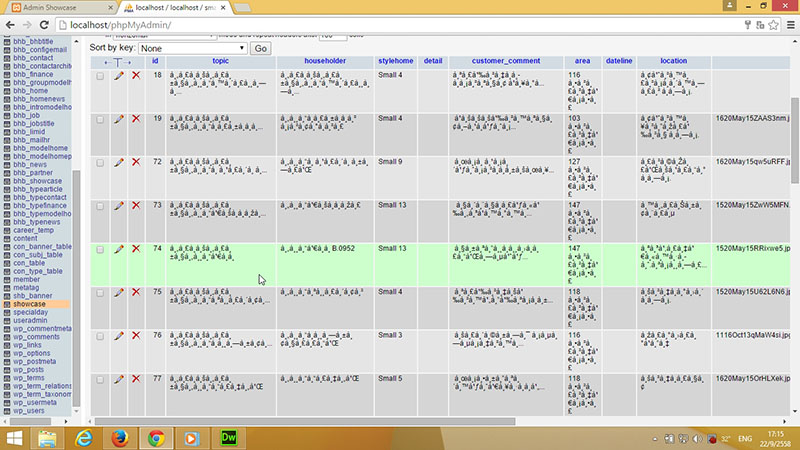Open the showcase table in sidebar
800x450 pixels.
coord(30,304)
